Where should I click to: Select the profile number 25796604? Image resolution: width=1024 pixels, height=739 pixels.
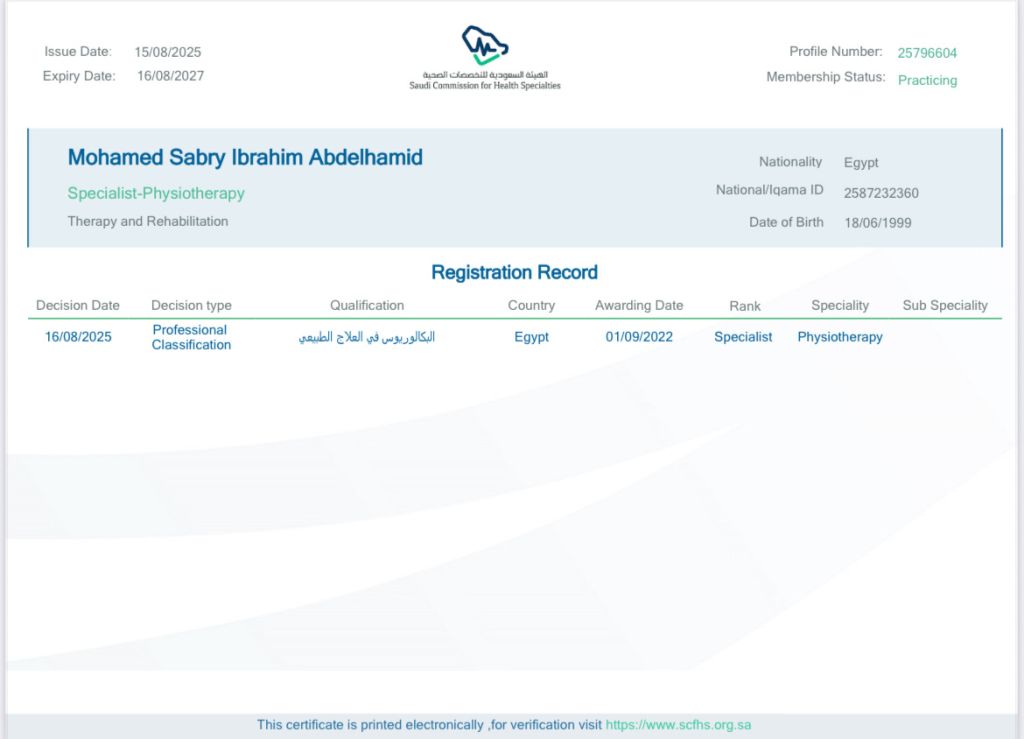pos(927,53)
